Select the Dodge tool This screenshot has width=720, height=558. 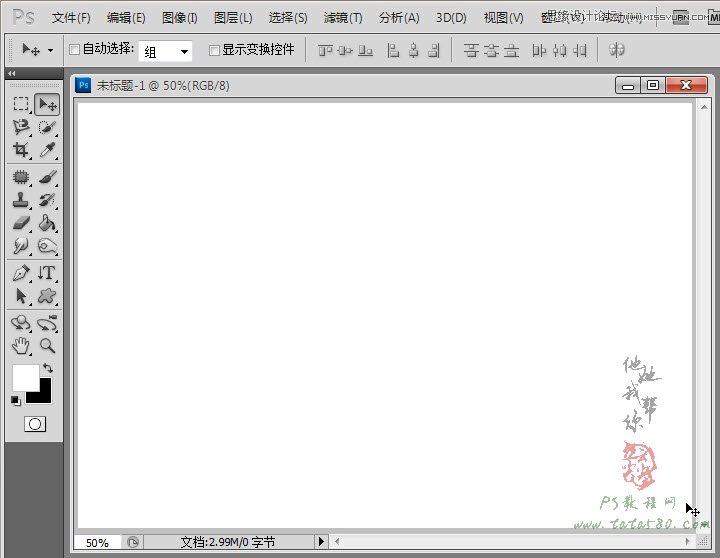point(47,246)
